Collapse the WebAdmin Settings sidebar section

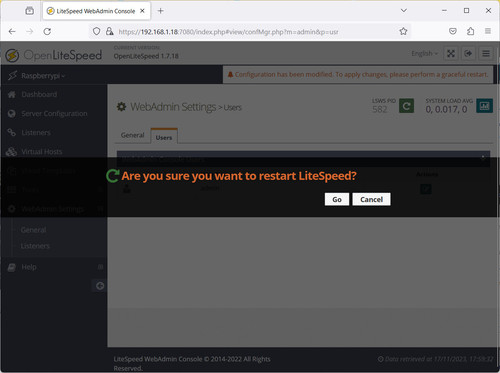click(53, 209)
